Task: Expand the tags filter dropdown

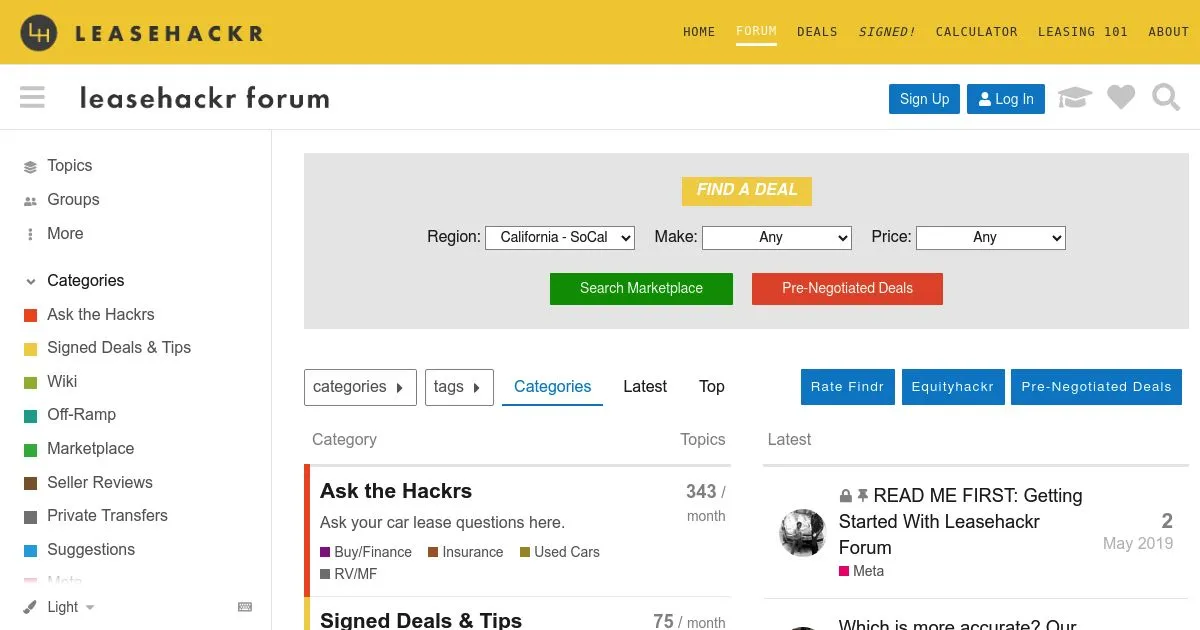Action: pyautogui.click(x=459, y=387)
